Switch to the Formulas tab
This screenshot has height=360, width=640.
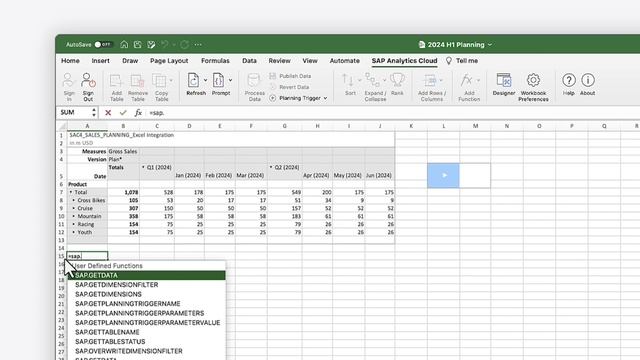point(215,60)
